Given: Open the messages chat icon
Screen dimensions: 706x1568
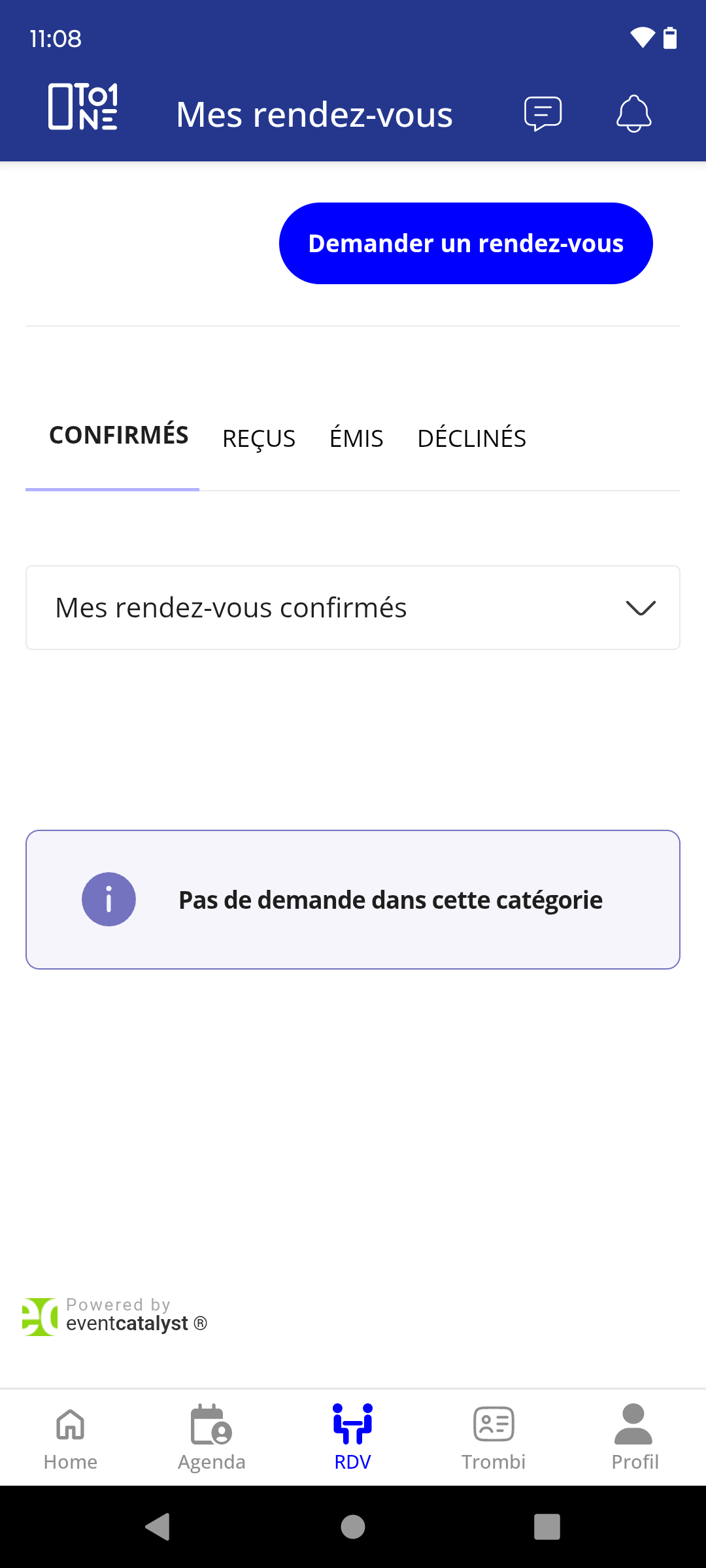Looking at the screenshot, I should [x=543, y=114].
